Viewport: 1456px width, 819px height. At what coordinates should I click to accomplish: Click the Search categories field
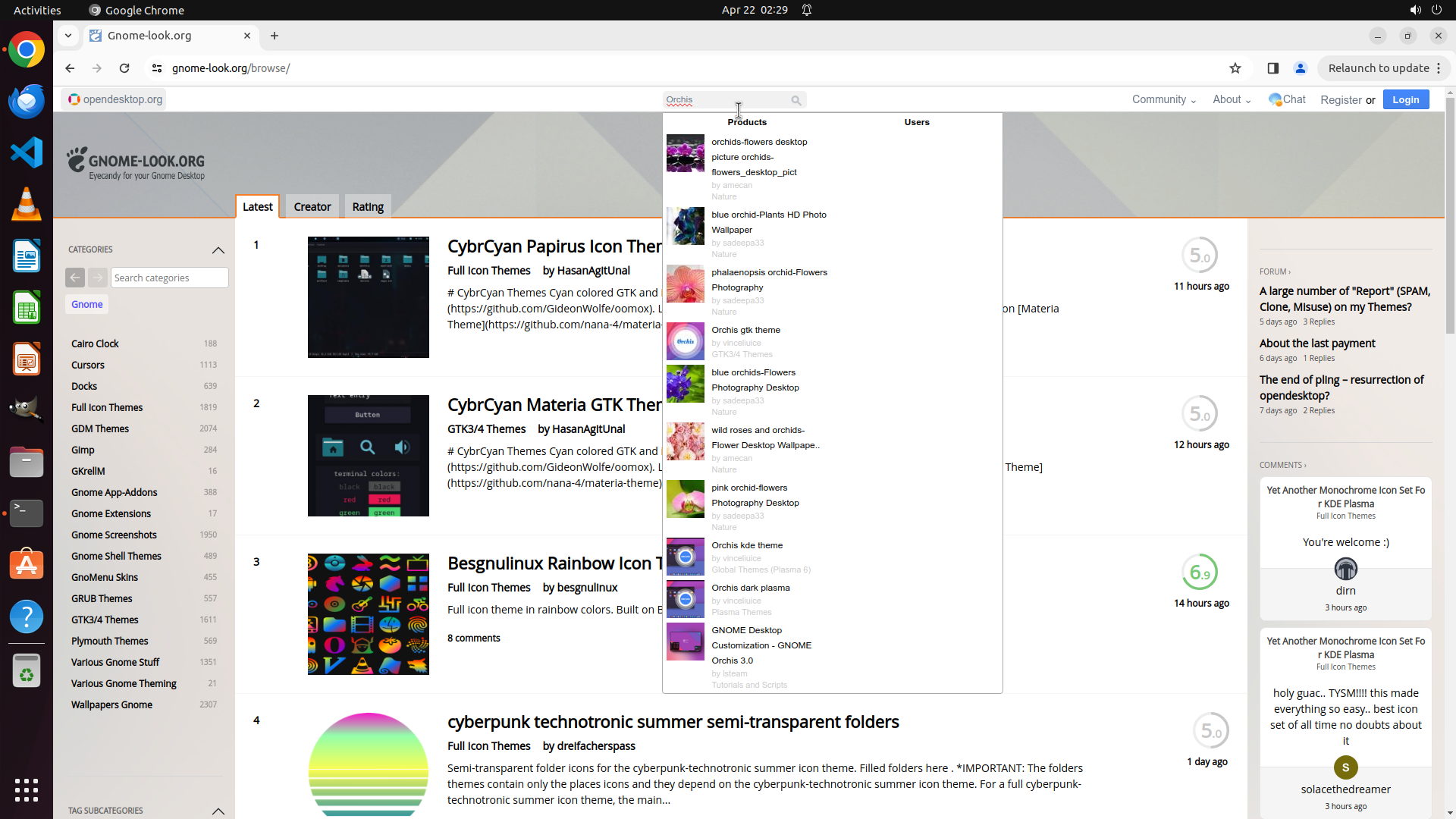click(169, 278)
